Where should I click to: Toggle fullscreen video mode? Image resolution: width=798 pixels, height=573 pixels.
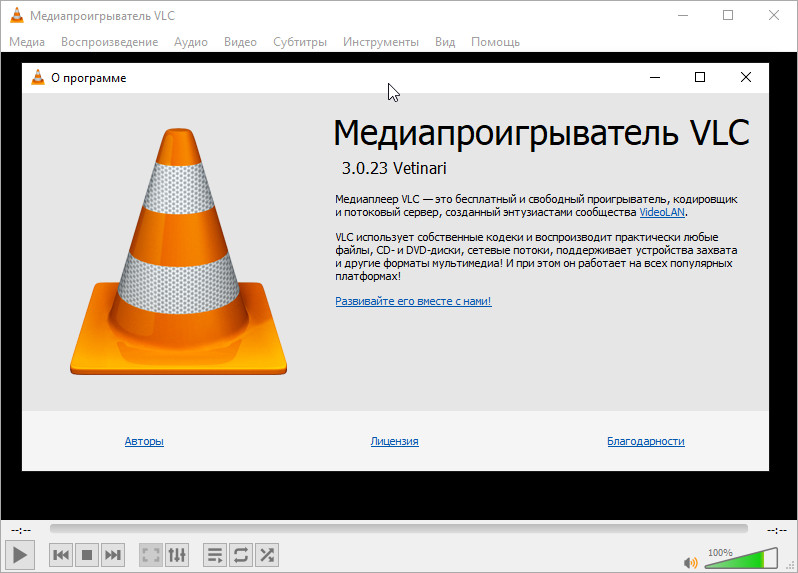[150, 554]
